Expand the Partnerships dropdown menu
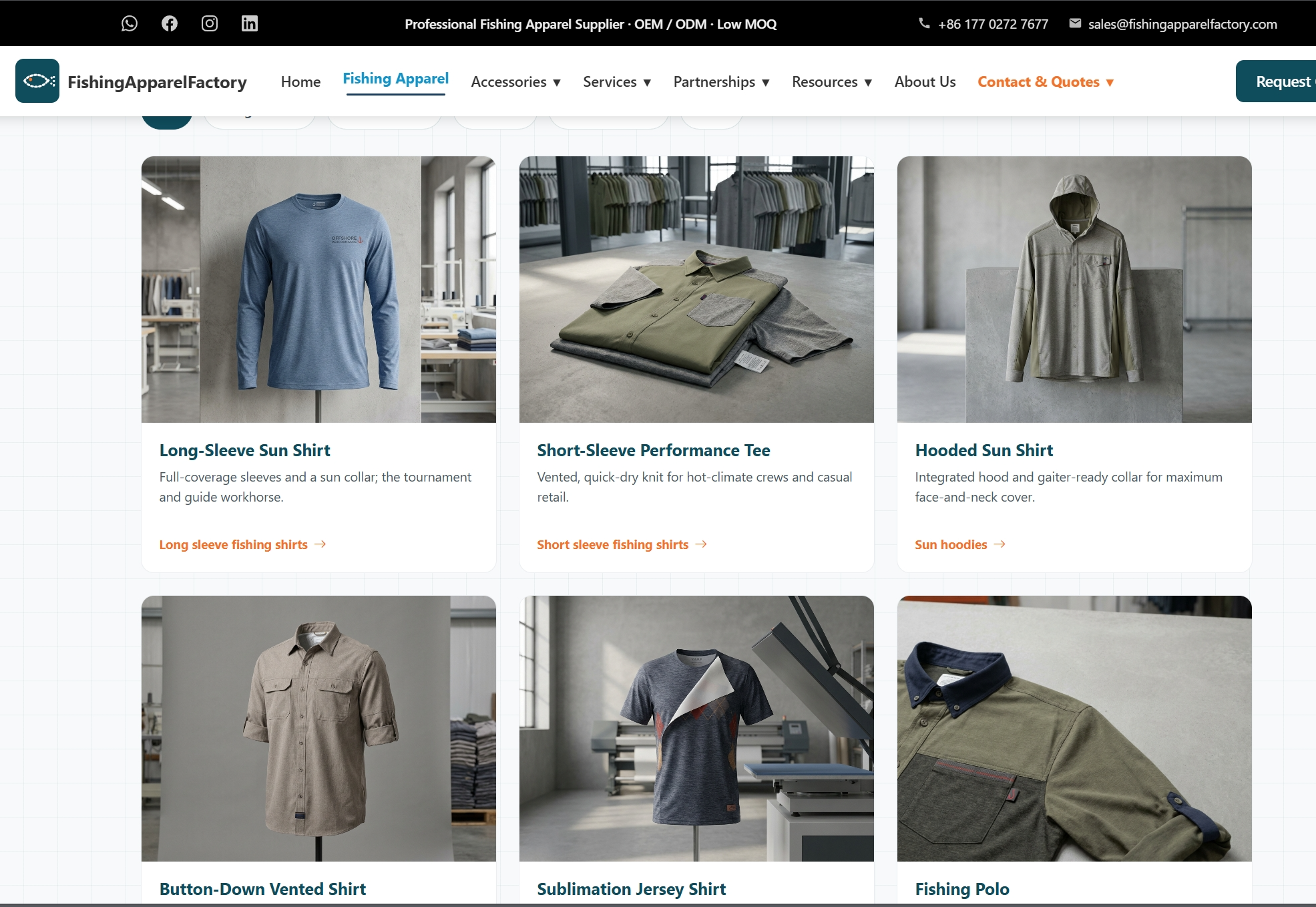This screenshot has width=1316, height=907. point(722,81)
